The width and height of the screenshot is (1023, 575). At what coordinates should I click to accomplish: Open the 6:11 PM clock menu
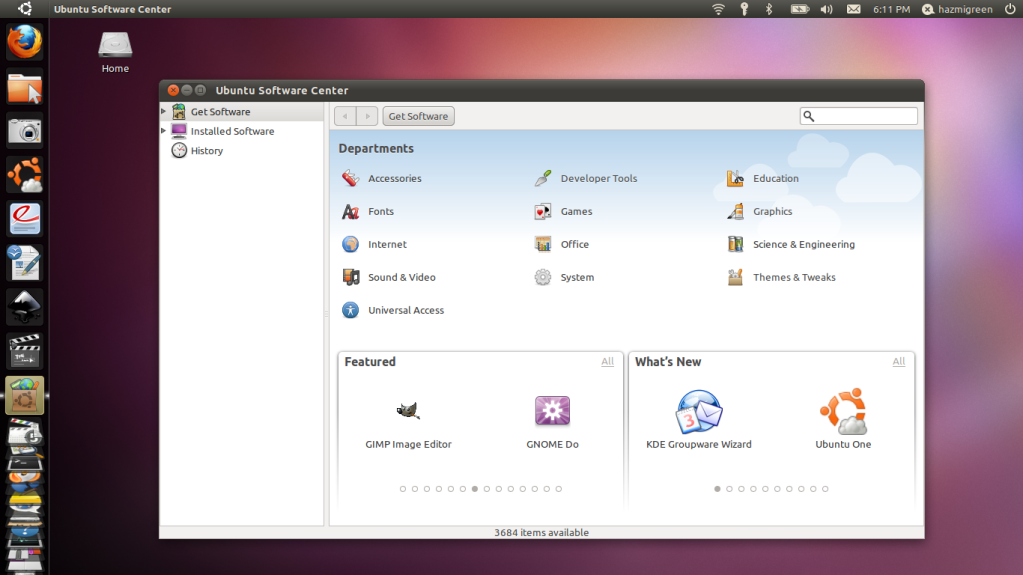click(x=891, y=9)
